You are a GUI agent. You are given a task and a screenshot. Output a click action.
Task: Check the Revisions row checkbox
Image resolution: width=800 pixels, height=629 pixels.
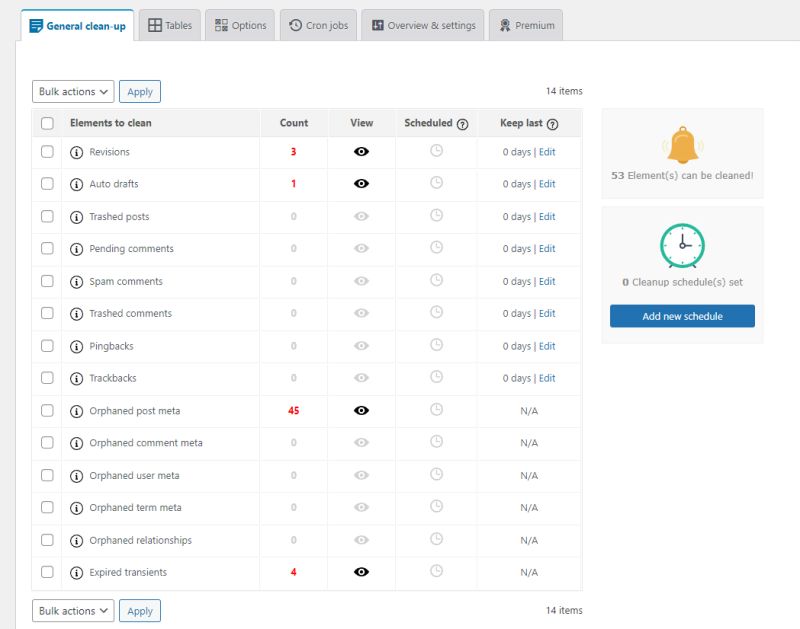(x=47, y=152)
